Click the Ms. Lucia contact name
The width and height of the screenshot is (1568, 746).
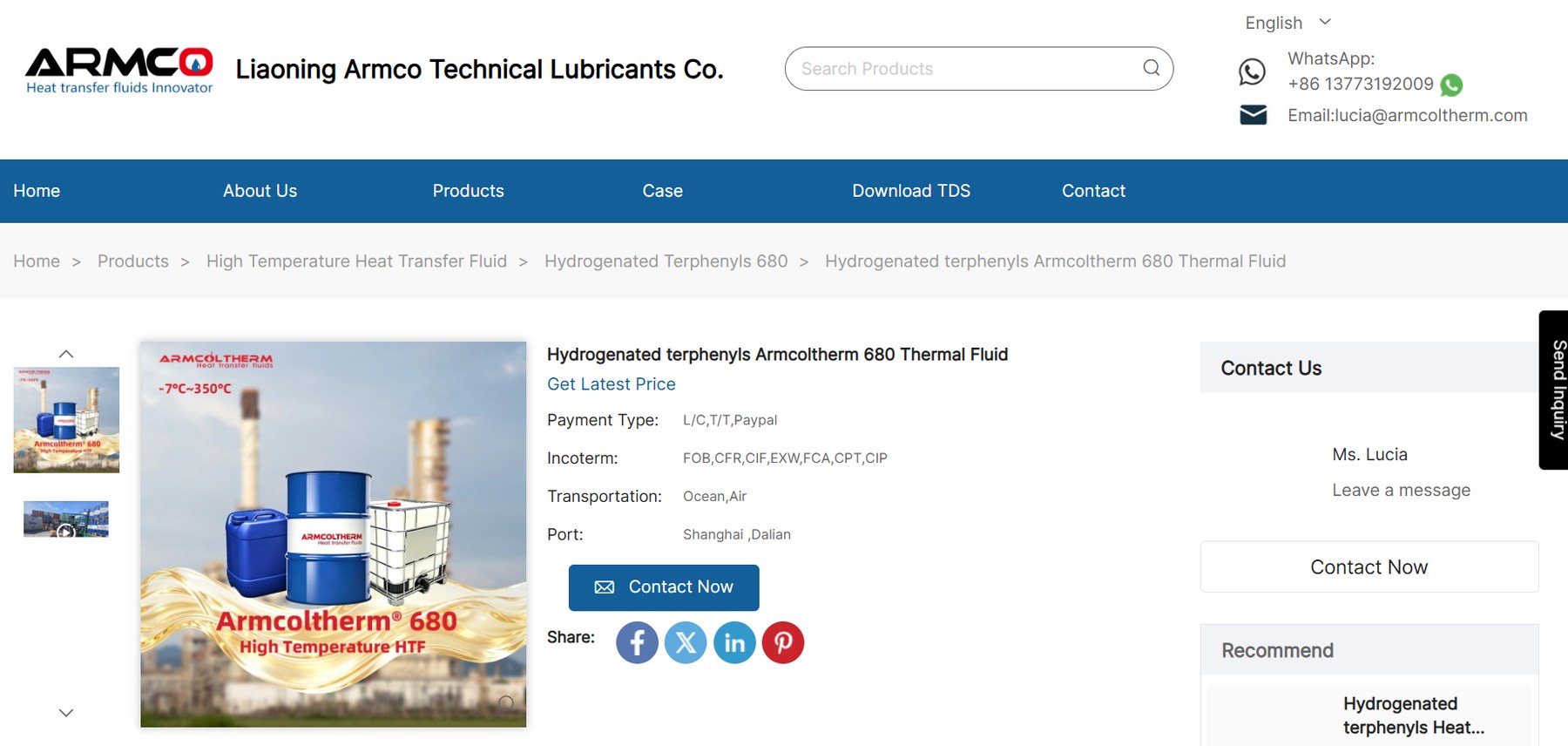1369,454
